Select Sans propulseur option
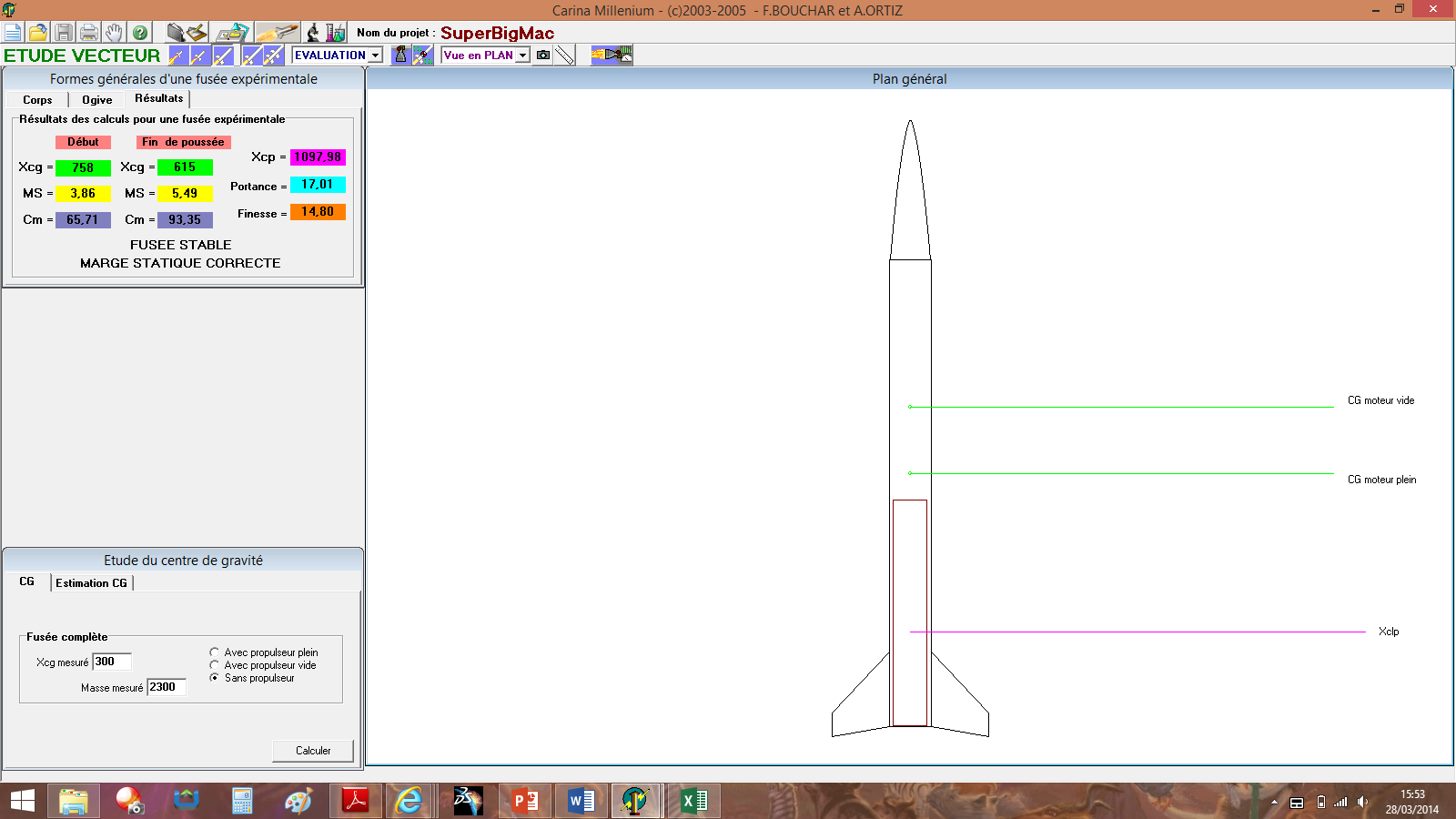1456x819 pixels. [252, 678]
